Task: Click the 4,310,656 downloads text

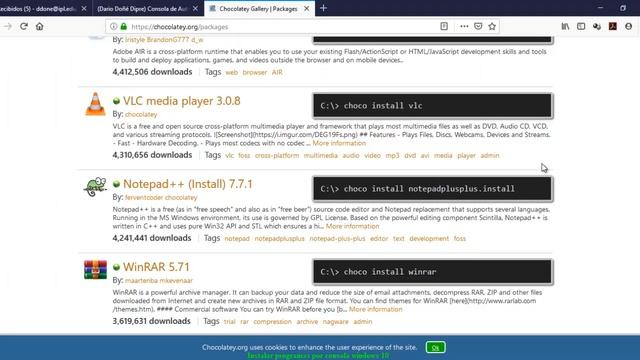Action: (x=152, y=155)
